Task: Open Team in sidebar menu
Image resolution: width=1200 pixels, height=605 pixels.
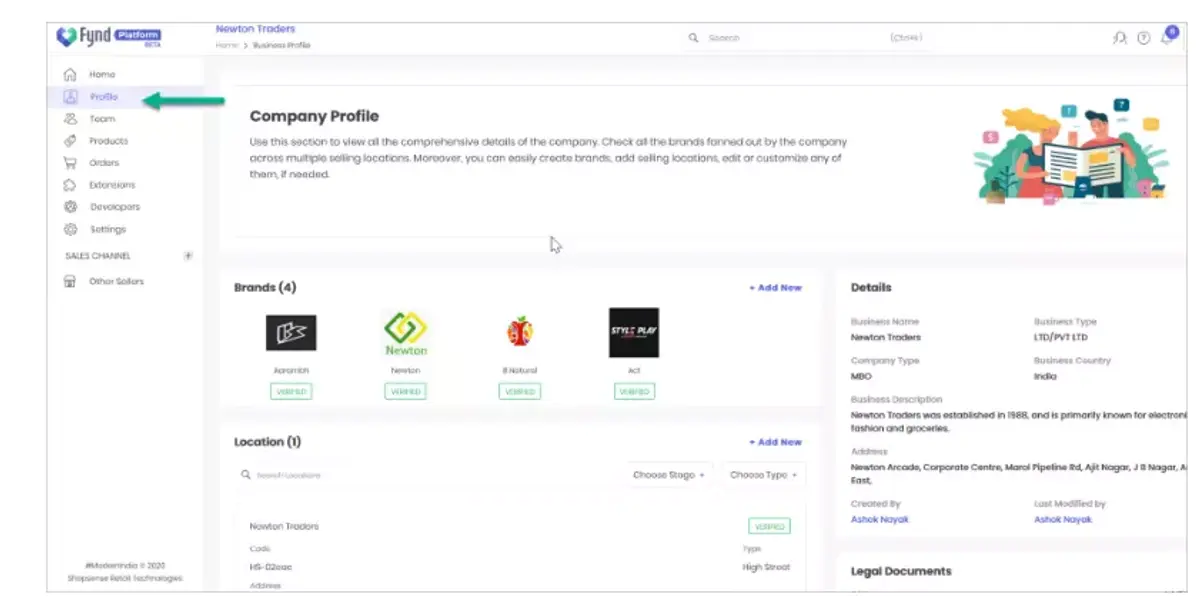Action: (x=102, y=119)
